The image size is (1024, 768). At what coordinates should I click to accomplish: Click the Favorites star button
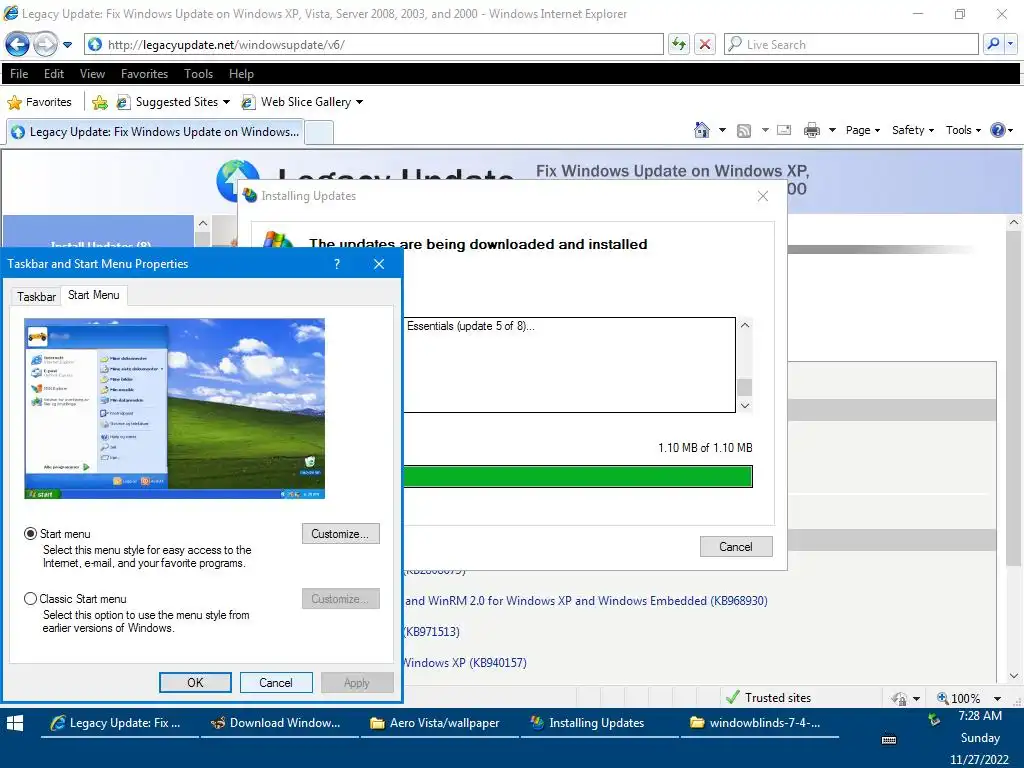[x=39, y=102]
